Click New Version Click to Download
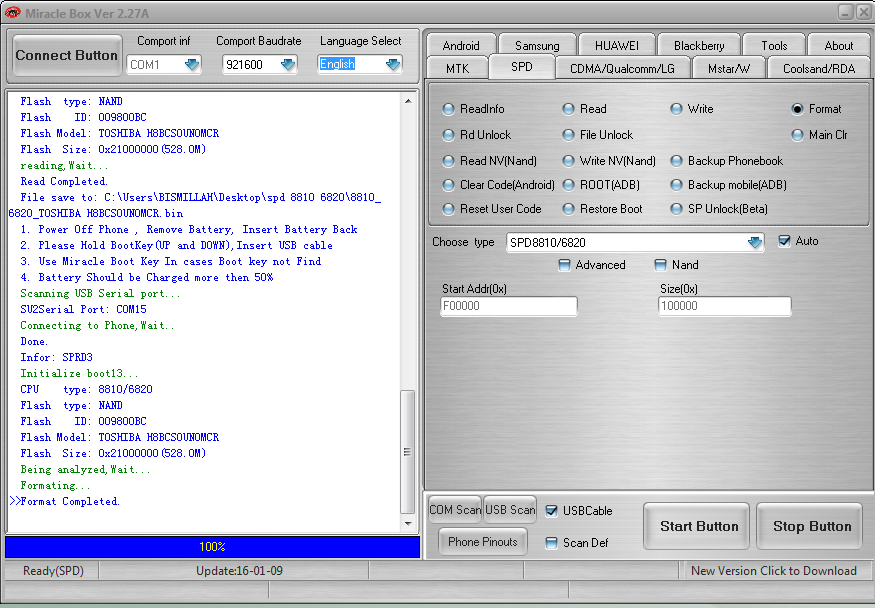 [x=773, y=571]
